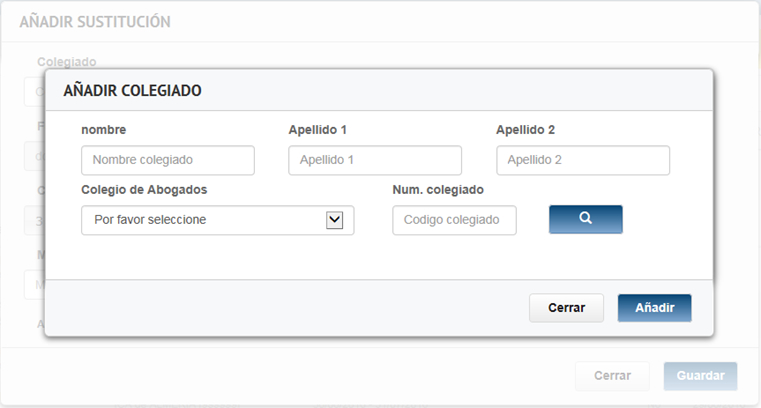Click the 'AÑADIR SUSTITUCIÓN' background heading
The height and width of the screenshot is (408, 761).
pos(95,22)
